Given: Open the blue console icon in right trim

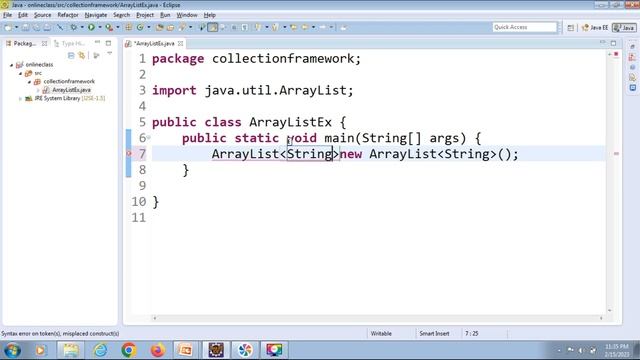Looking at the screenshot, I should [x=633, y=88].
